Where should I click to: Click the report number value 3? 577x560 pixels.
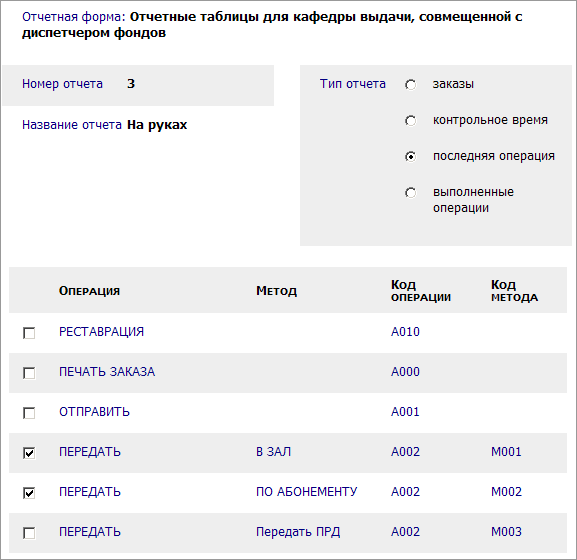(x=131, y=84)
